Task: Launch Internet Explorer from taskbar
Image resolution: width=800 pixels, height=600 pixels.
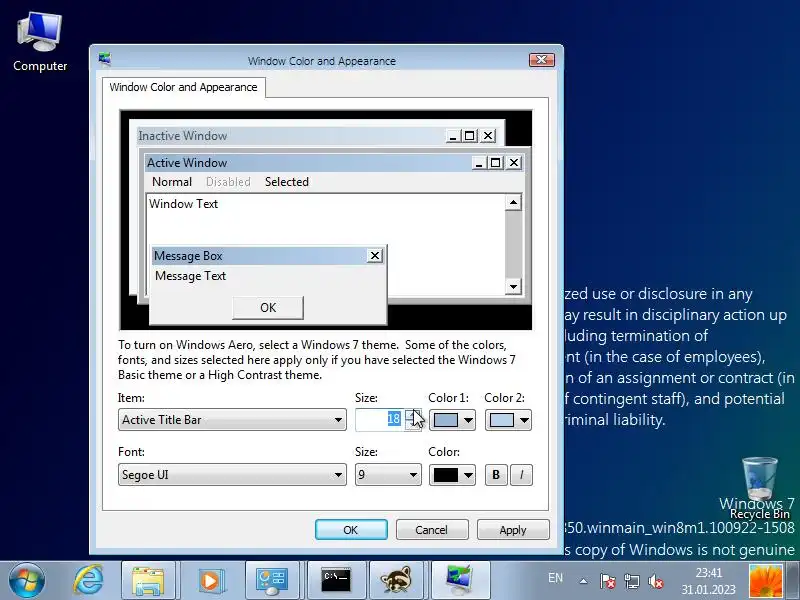Action: pos(88,581)
